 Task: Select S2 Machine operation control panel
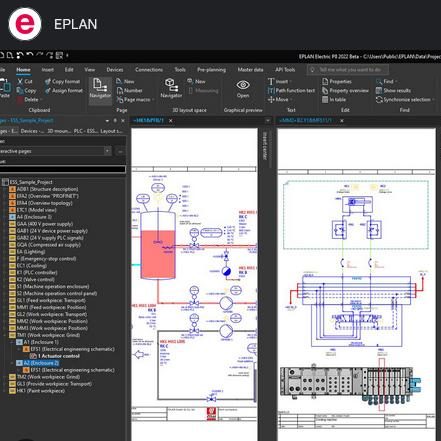coord(57,293)
